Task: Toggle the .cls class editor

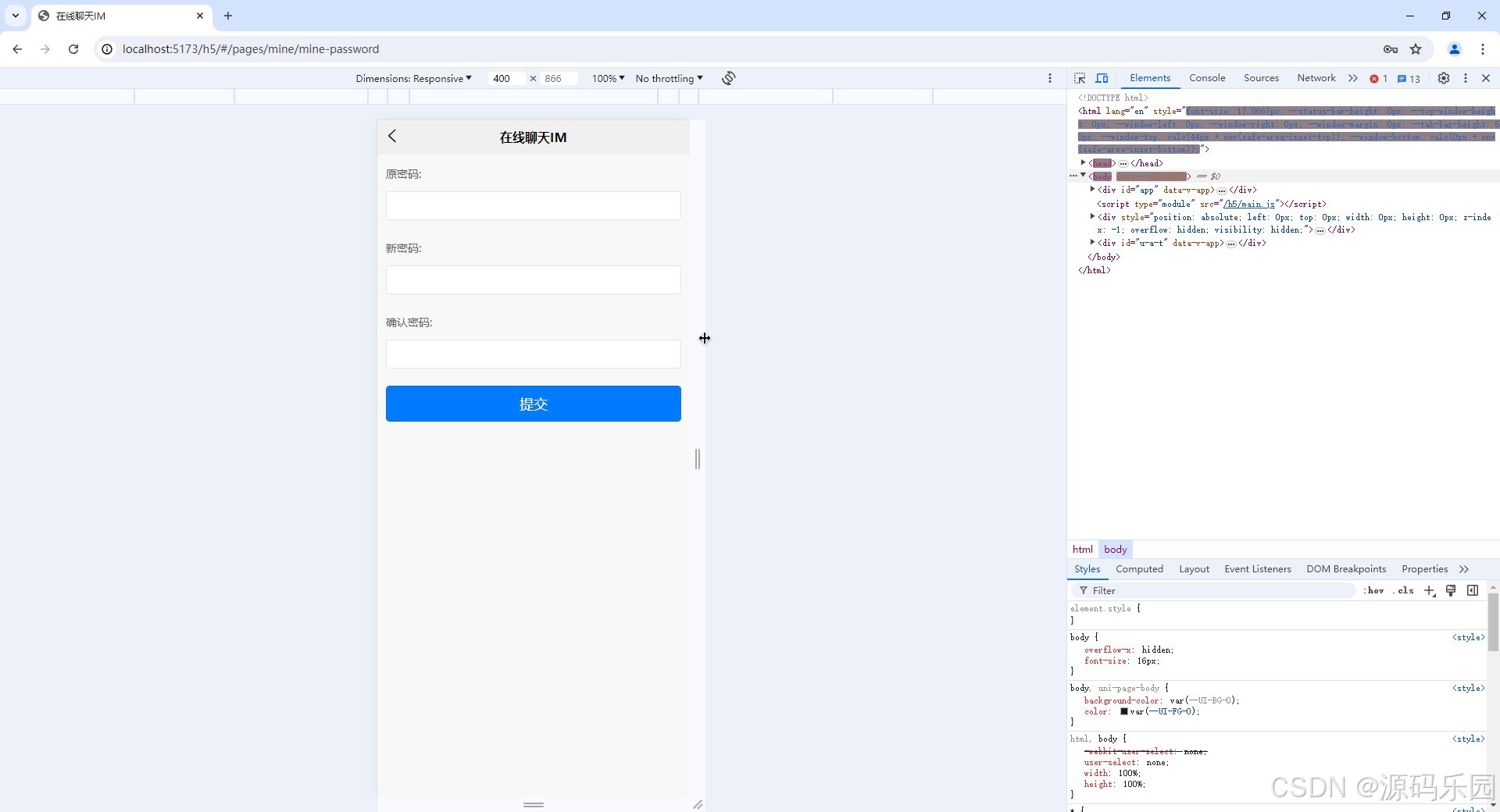Action: click(1404, 590)
